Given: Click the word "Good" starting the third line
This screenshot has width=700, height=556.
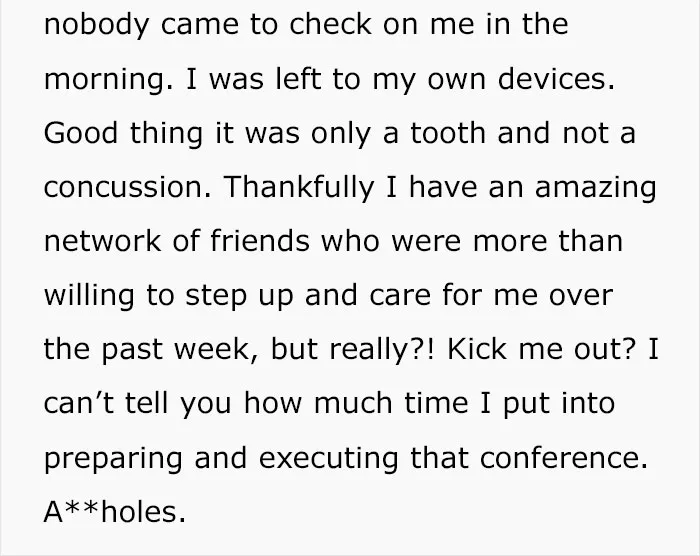Looking at the screenshot, I should coord(81,133).
